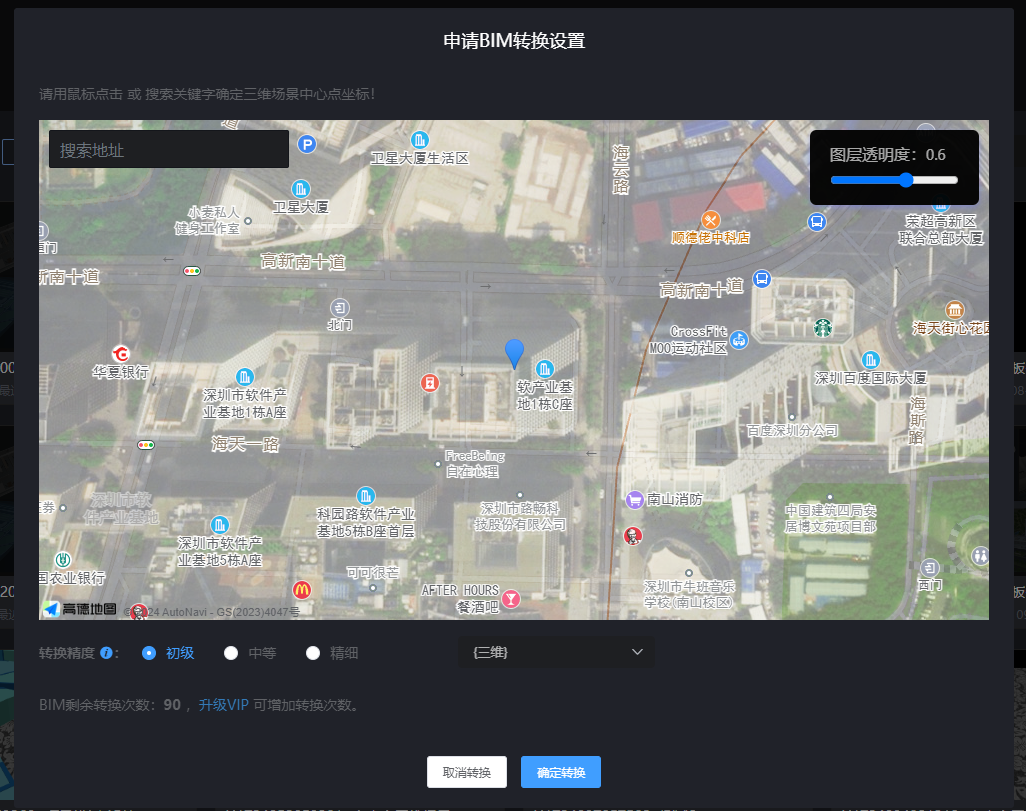Click the AFTER HOURS bar cocktail icon

point(512,599)
